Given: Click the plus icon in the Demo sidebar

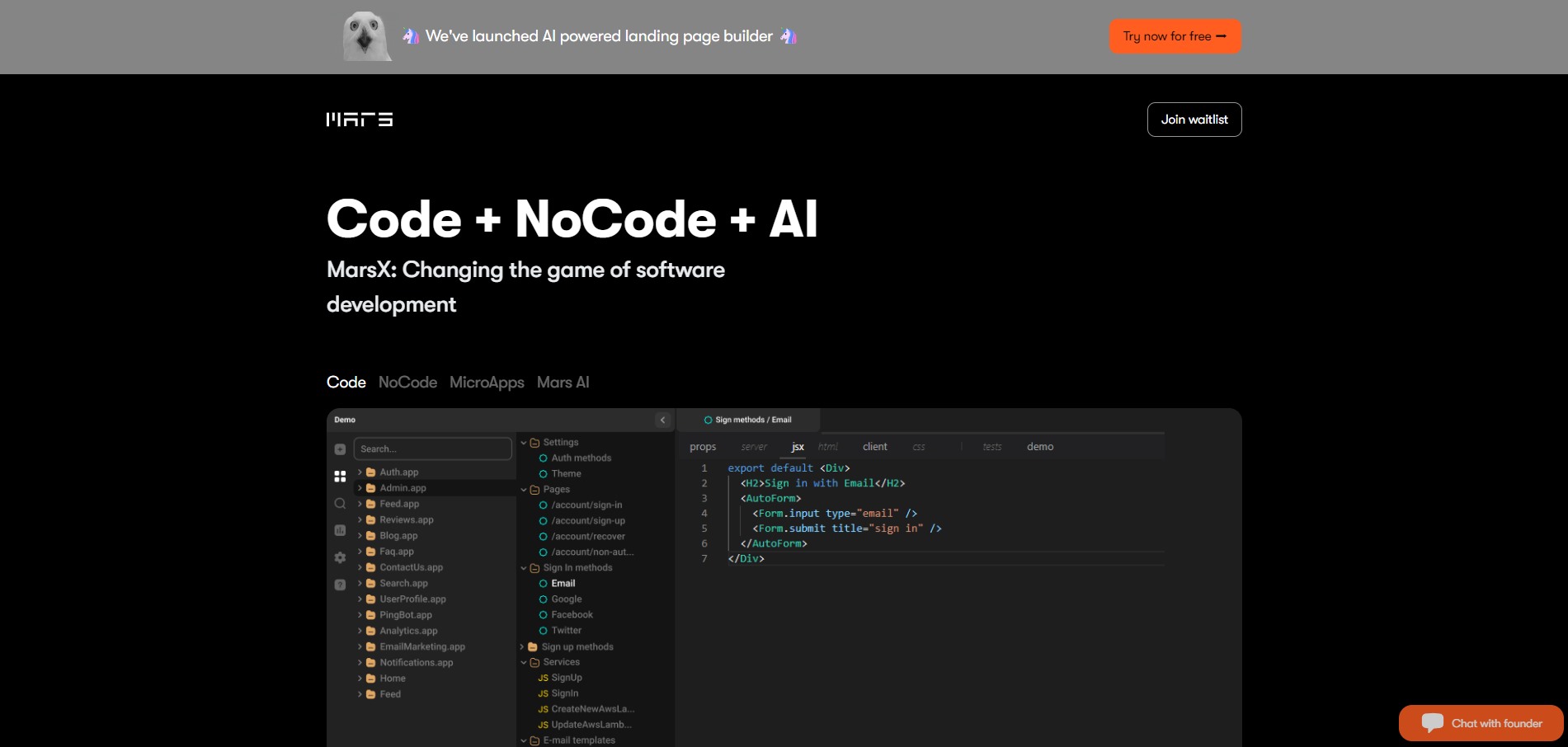Looking at the screenshot, I should (x=340, y=449).
